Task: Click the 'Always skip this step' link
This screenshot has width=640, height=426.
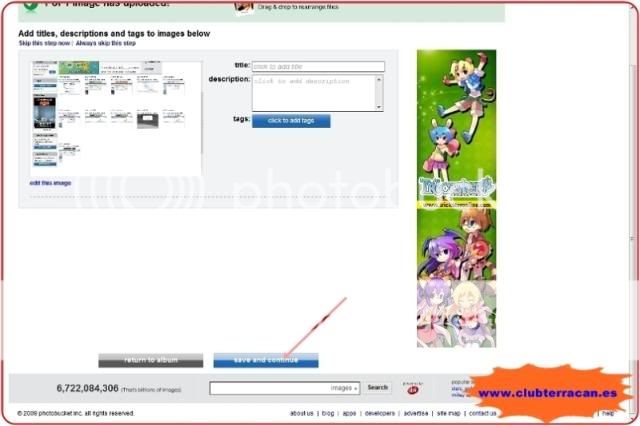Action: [105, 43]
